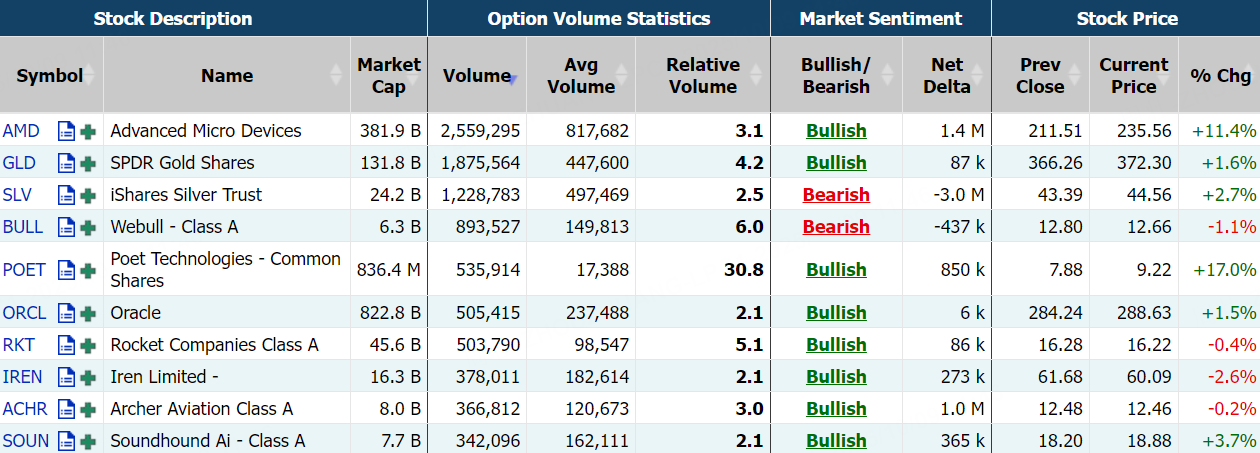The image size is (1260, 453).
Task: Click the green plus icon for SOUN
Action: (x=88, y=441)
